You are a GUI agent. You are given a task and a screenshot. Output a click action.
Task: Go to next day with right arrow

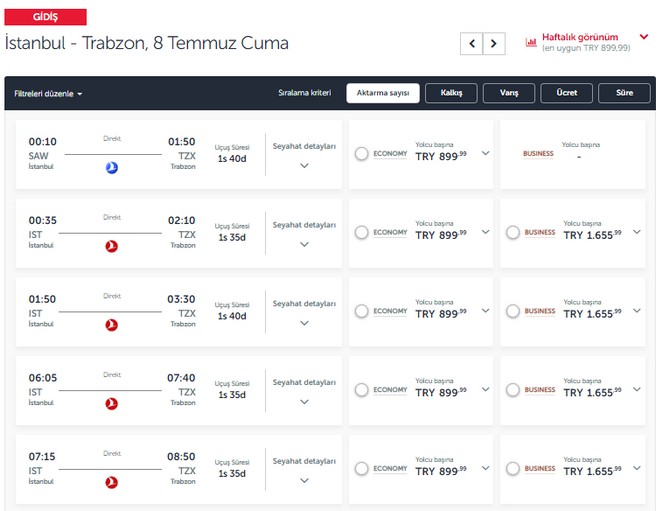click(x=494, y=44)
